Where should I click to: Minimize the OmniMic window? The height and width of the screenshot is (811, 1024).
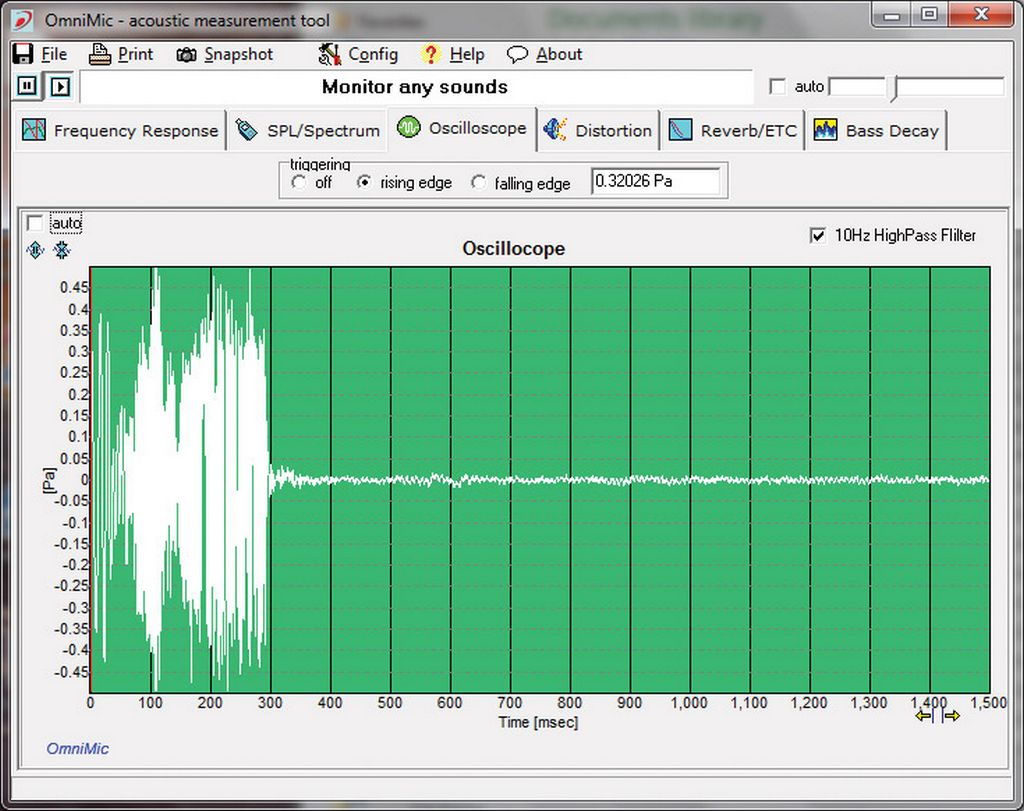pos(893,14)
